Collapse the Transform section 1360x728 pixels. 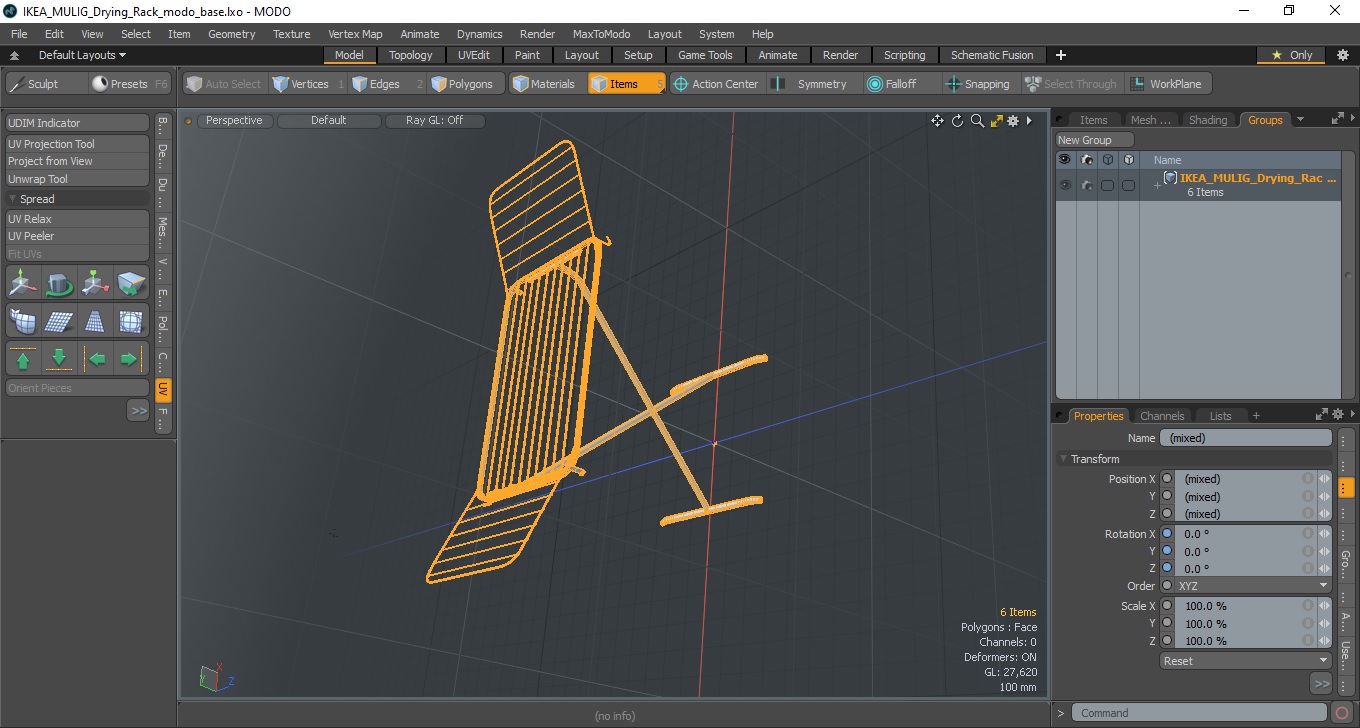[1064, 459]
